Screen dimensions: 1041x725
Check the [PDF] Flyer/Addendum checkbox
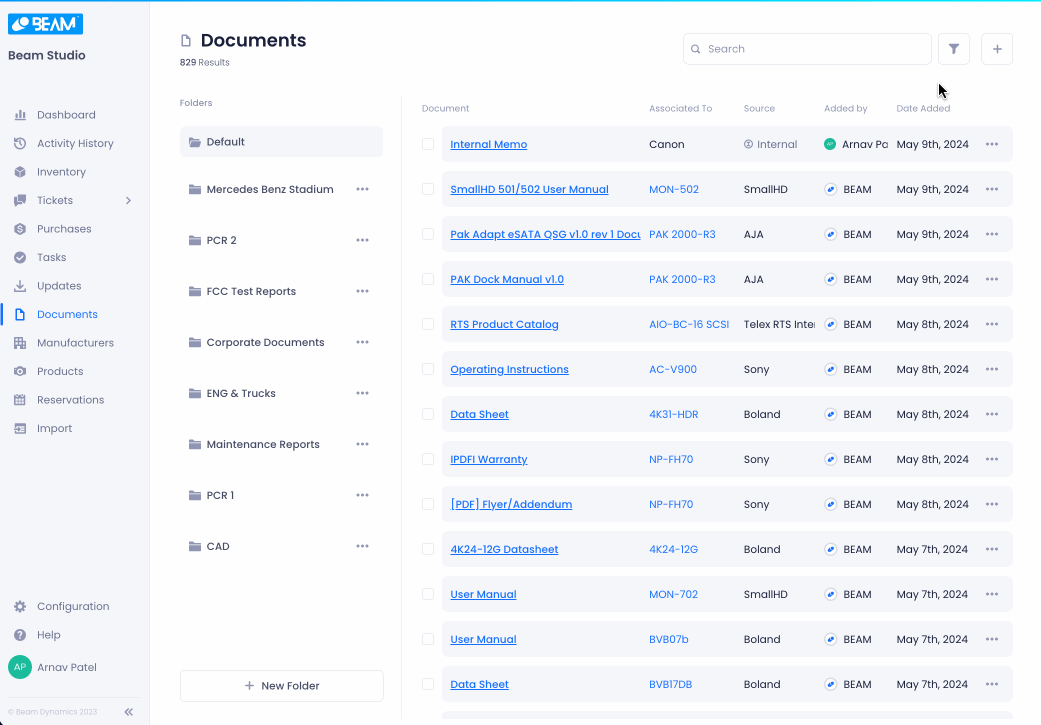pos(428,505)
